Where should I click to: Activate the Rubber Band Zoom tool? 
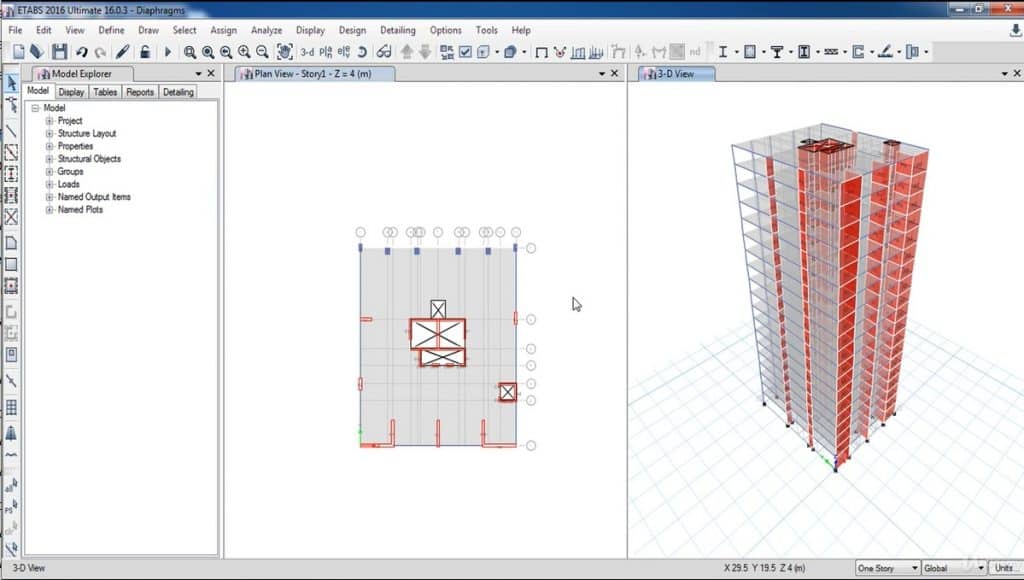(x=190, y=50)
